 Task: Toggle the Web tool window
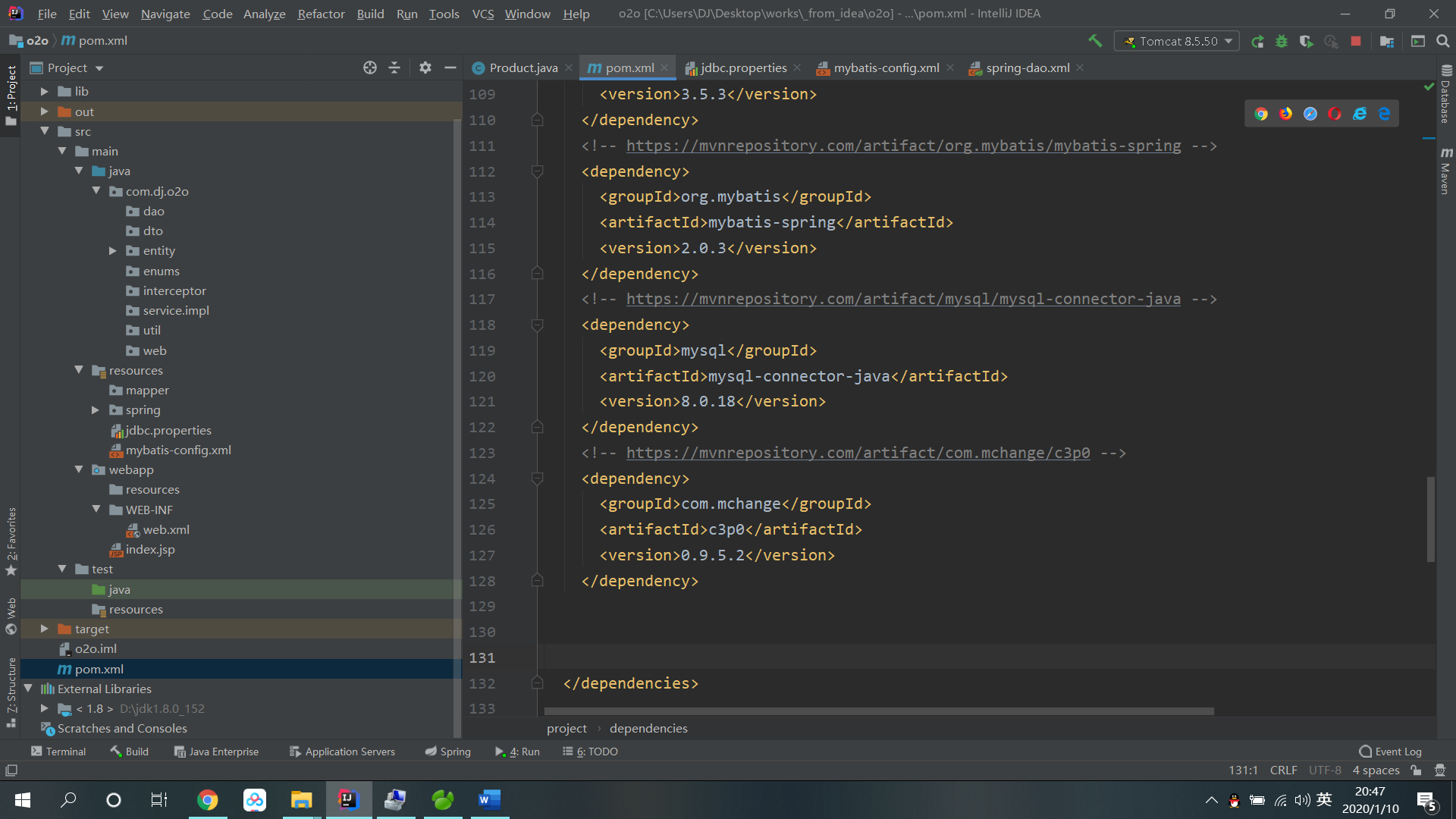click(11, 616)
